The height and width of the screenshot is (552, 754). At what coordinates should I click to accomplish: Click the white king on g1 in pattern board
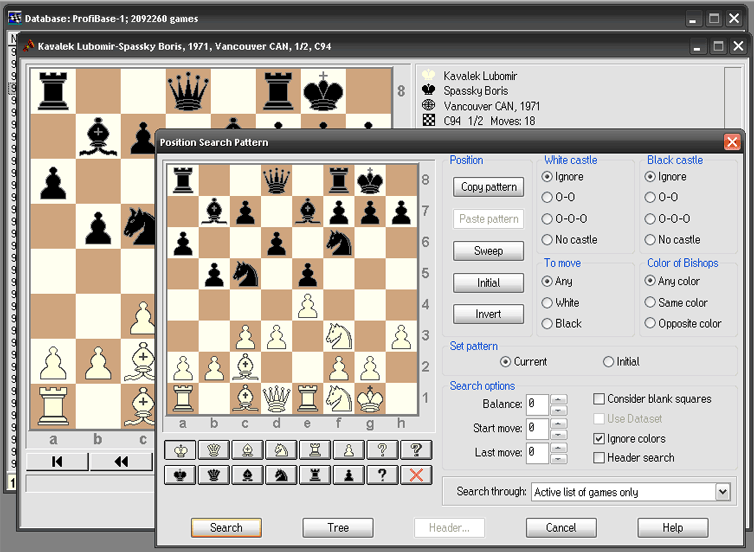pyautogui.click(x=370, y=399)
